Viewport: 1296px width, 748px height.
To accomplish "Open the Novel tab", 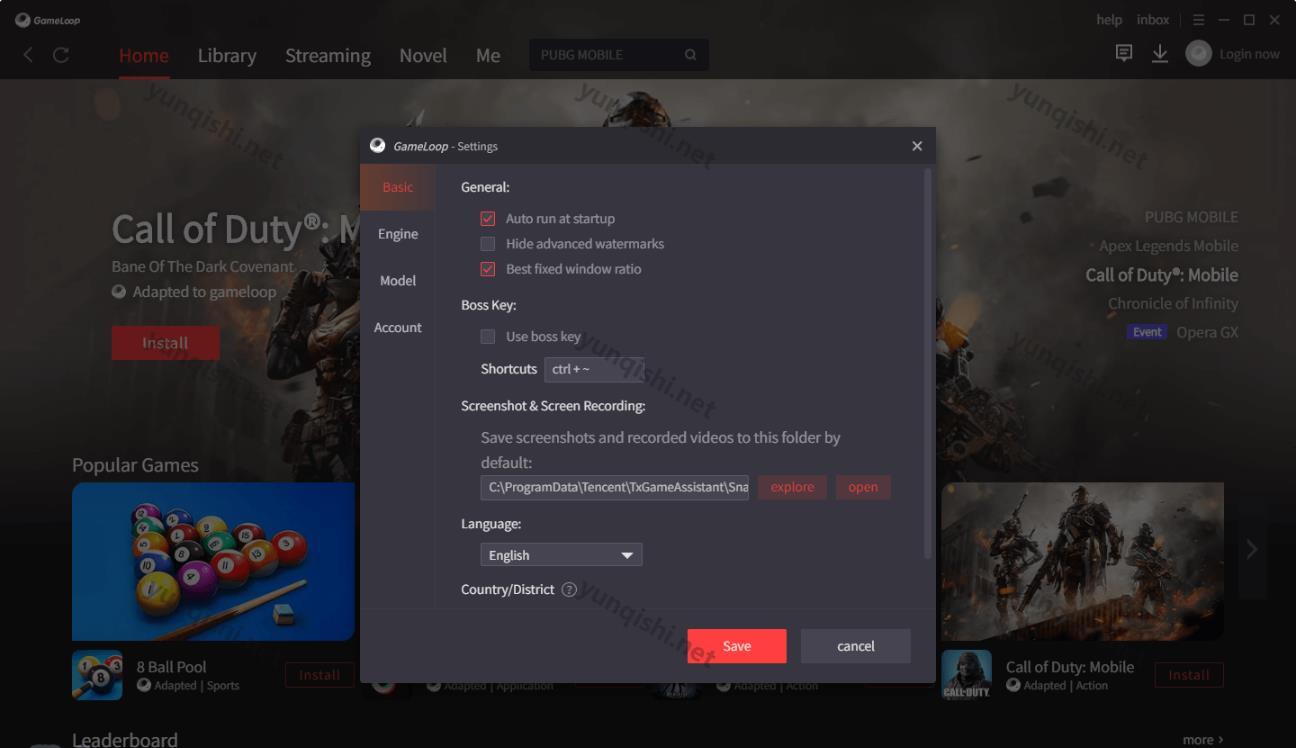I will pyautogui.click(x=423, y=55).
